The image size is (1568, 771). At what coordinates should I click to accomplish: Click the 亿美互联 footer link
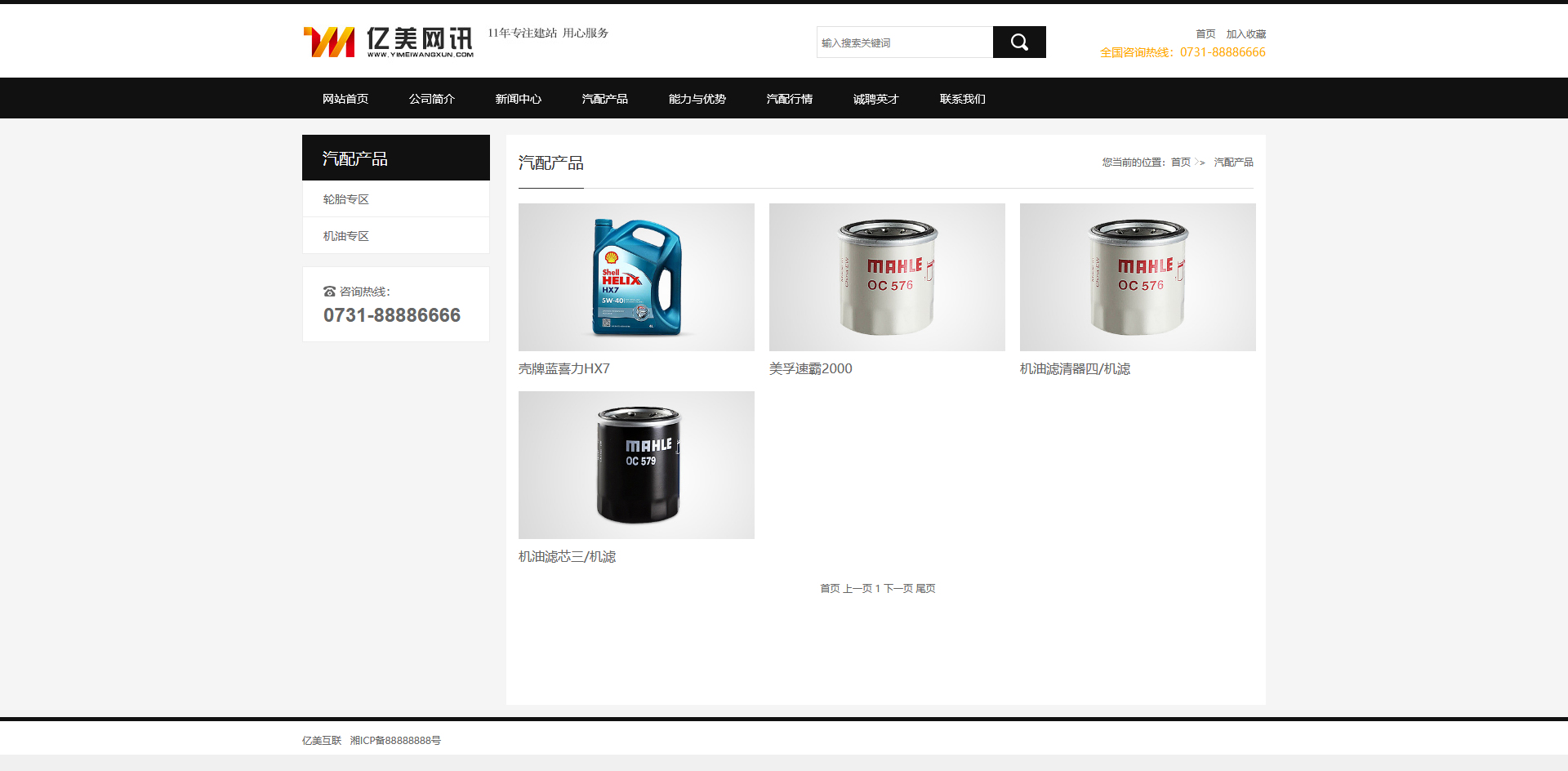(x=322, y=741)
